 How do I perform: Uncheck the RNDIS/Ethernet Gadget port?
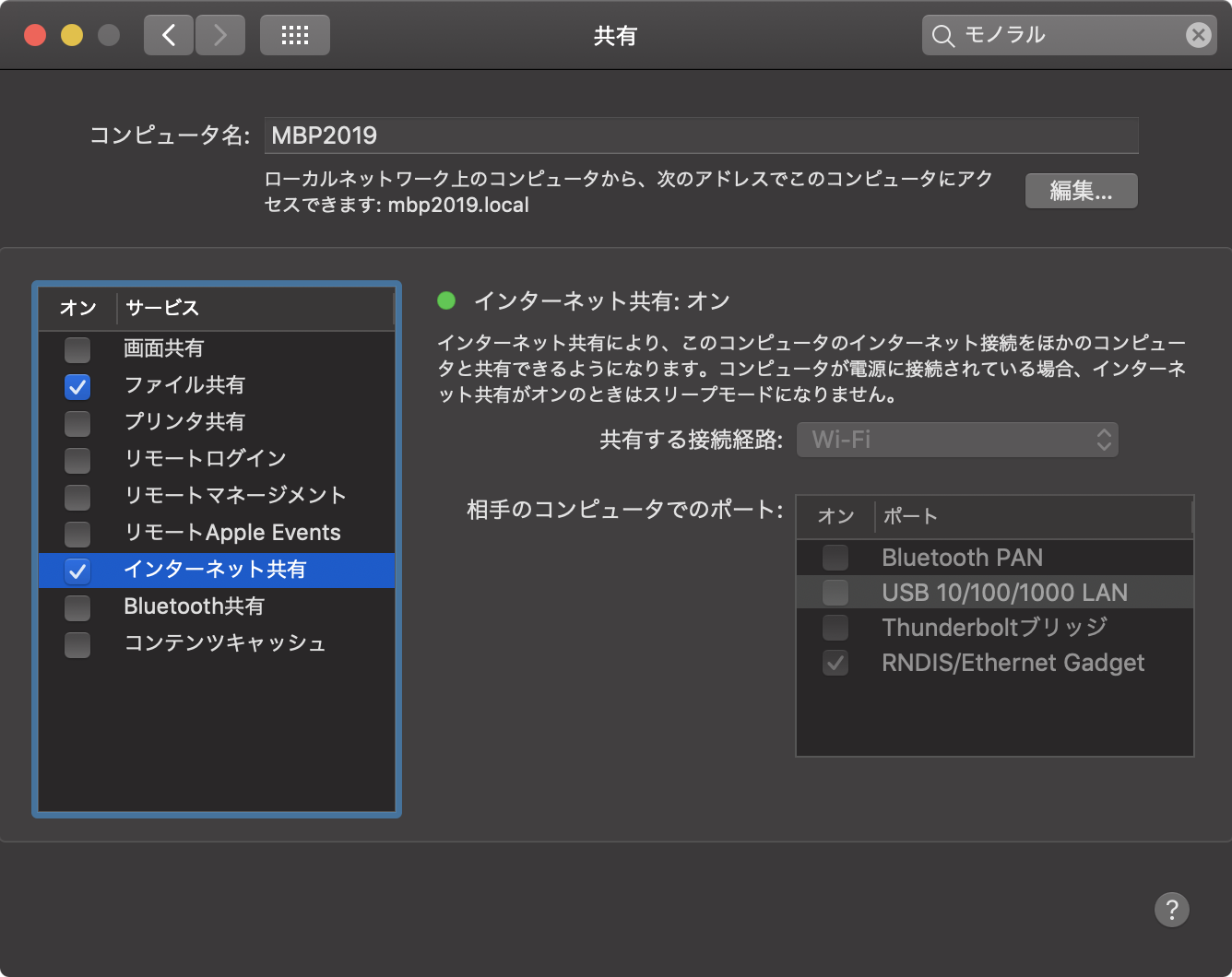[x=835, y=663]
